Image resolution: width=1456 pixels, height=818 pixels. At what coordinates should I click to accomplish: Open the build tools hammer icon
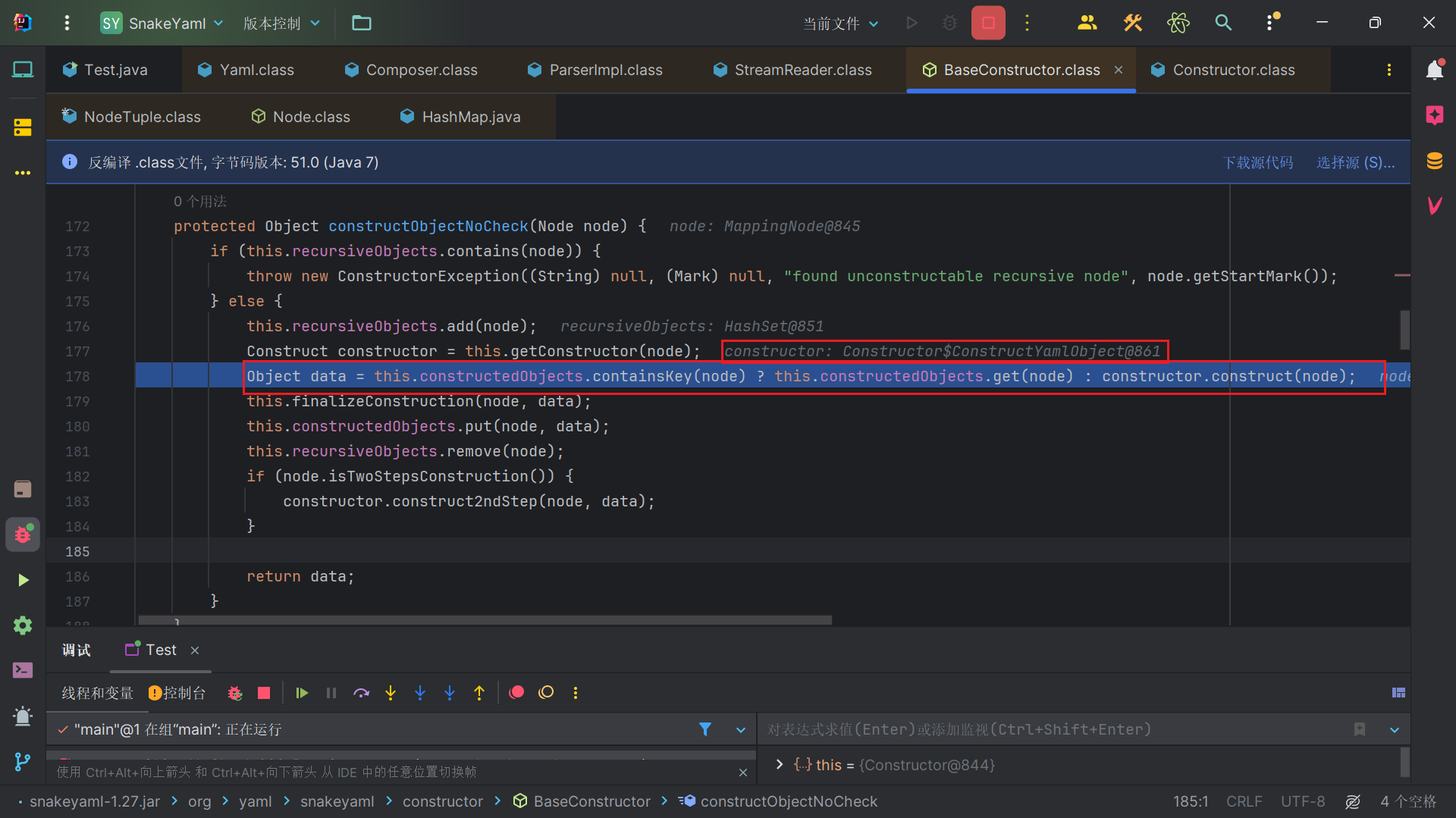point(1133,23)
